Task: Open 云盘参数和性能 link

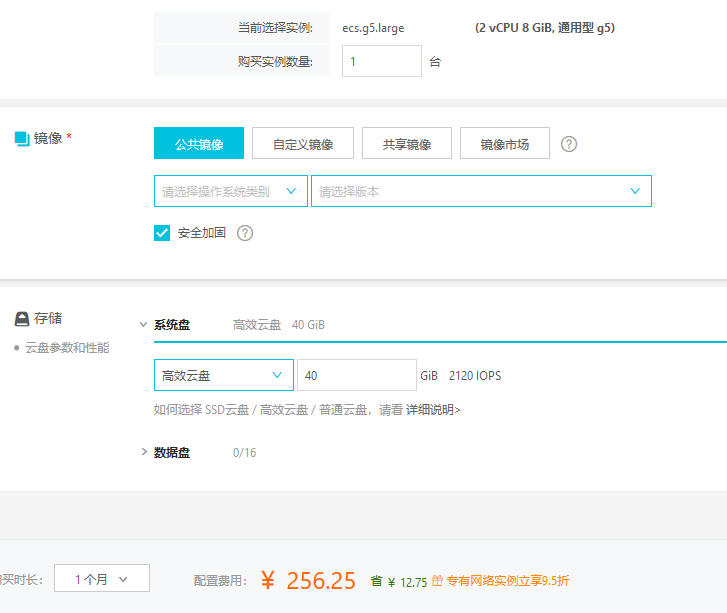Action: pyautogui.click(x=67, y=348)
